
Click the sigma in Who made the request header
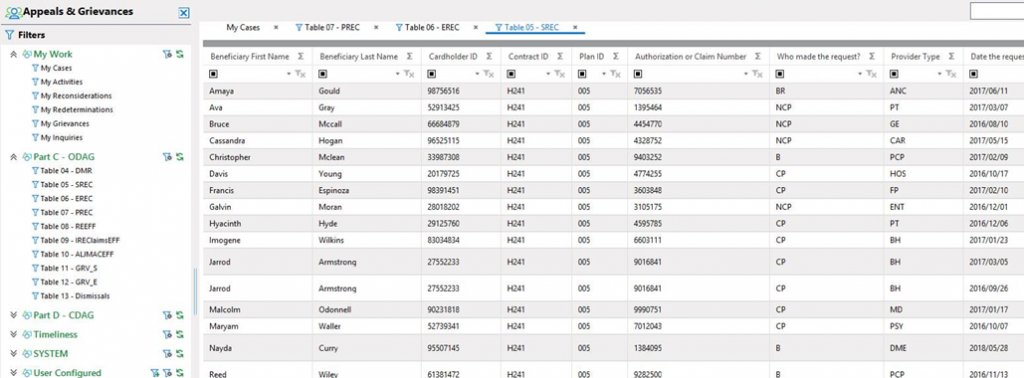(871, 57)
